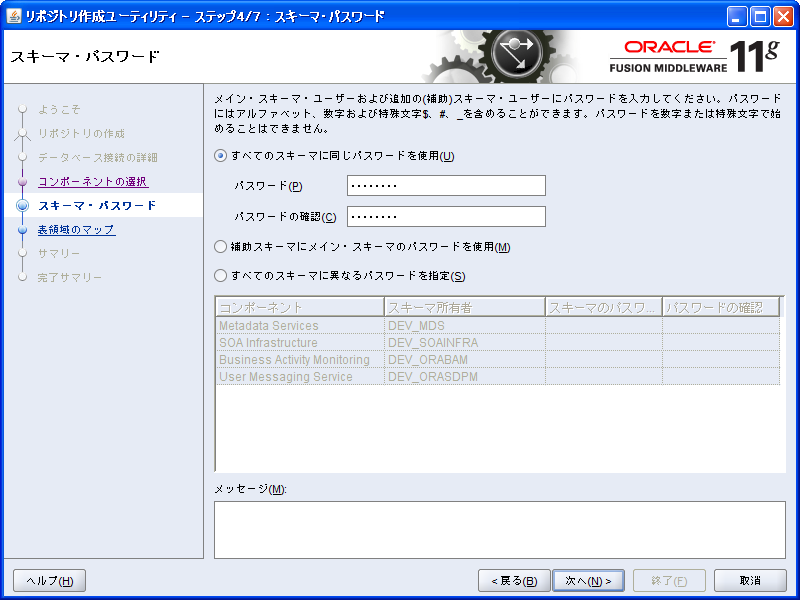Click the ヘルプ button
Image resolution: width=800 pixels, height=600 pixels.
coord(47,579)
